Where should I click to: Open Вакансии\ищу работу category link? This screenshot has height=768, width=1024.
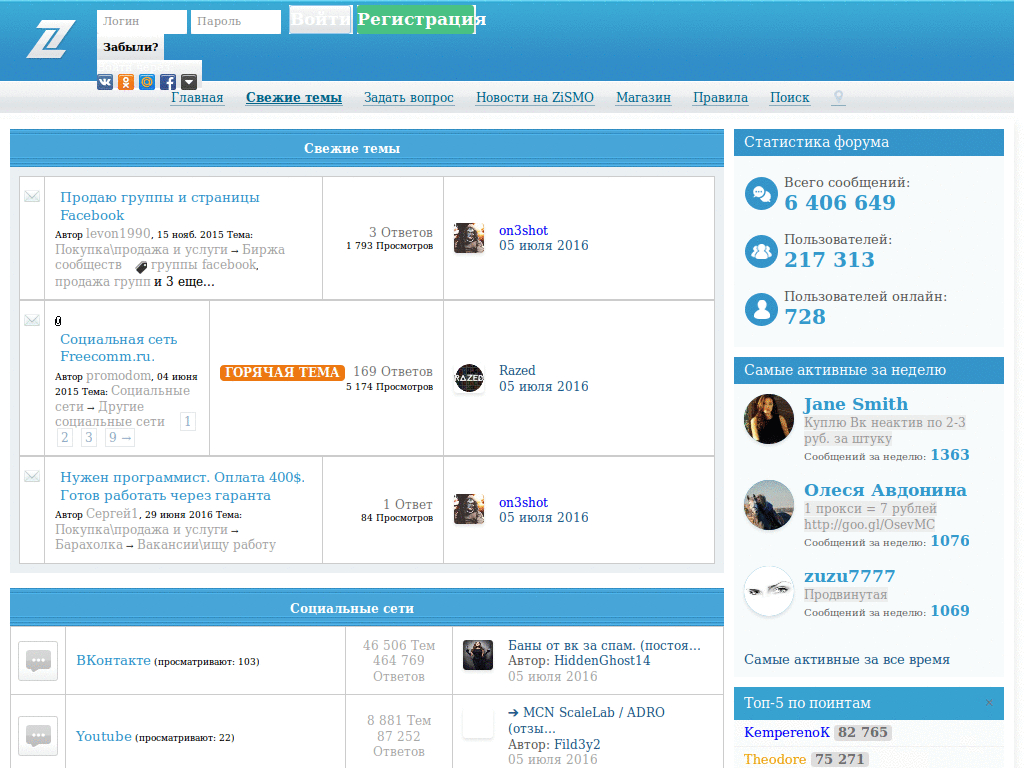click(x=206, y=544)
